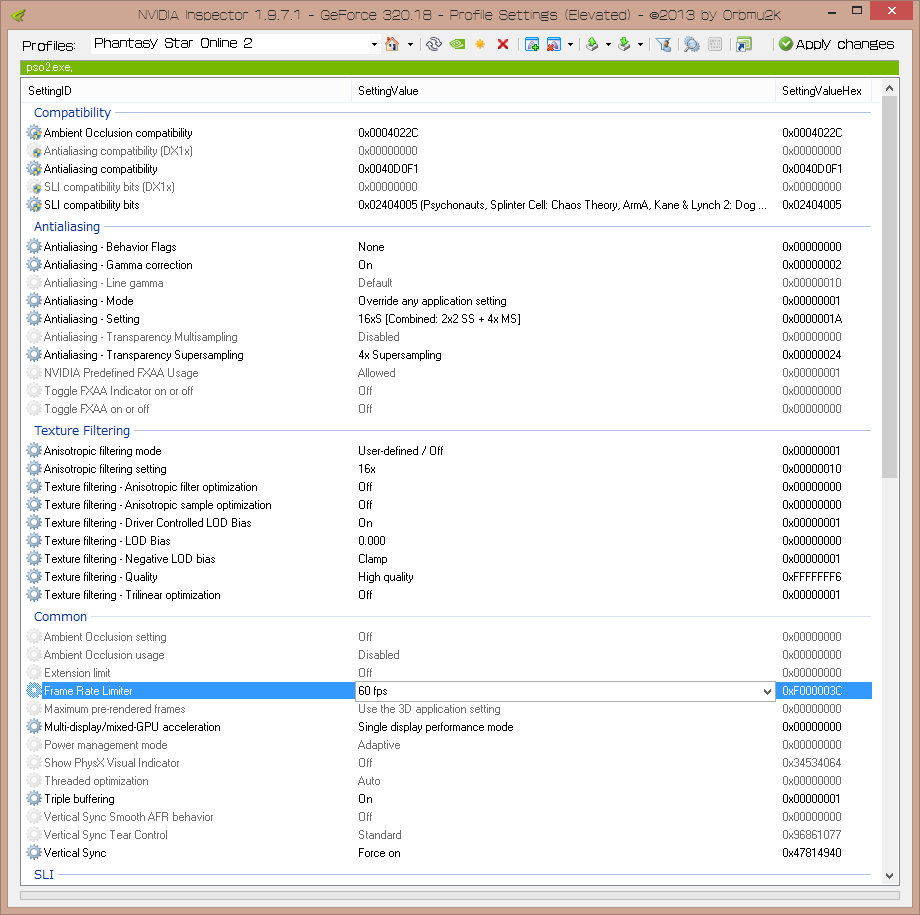
Task: Click the vertical scrollbar down arrow
Action: coord(889,876)
